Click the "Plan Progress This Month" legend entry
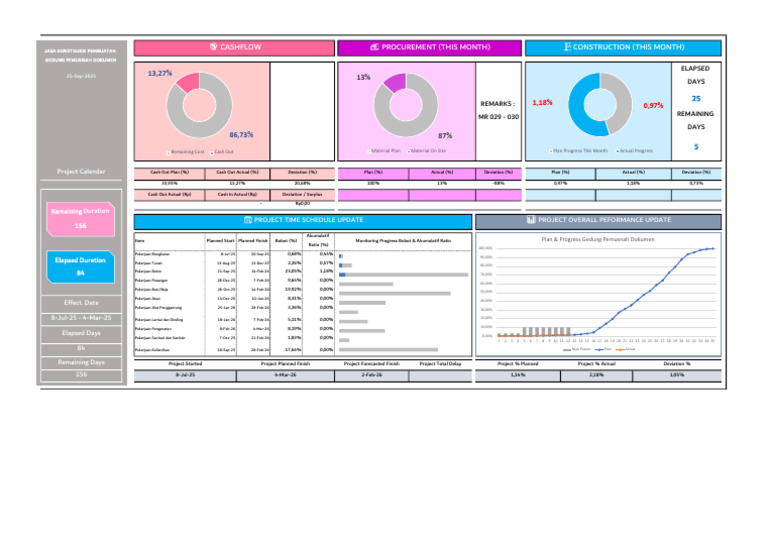 pos(578,151)
